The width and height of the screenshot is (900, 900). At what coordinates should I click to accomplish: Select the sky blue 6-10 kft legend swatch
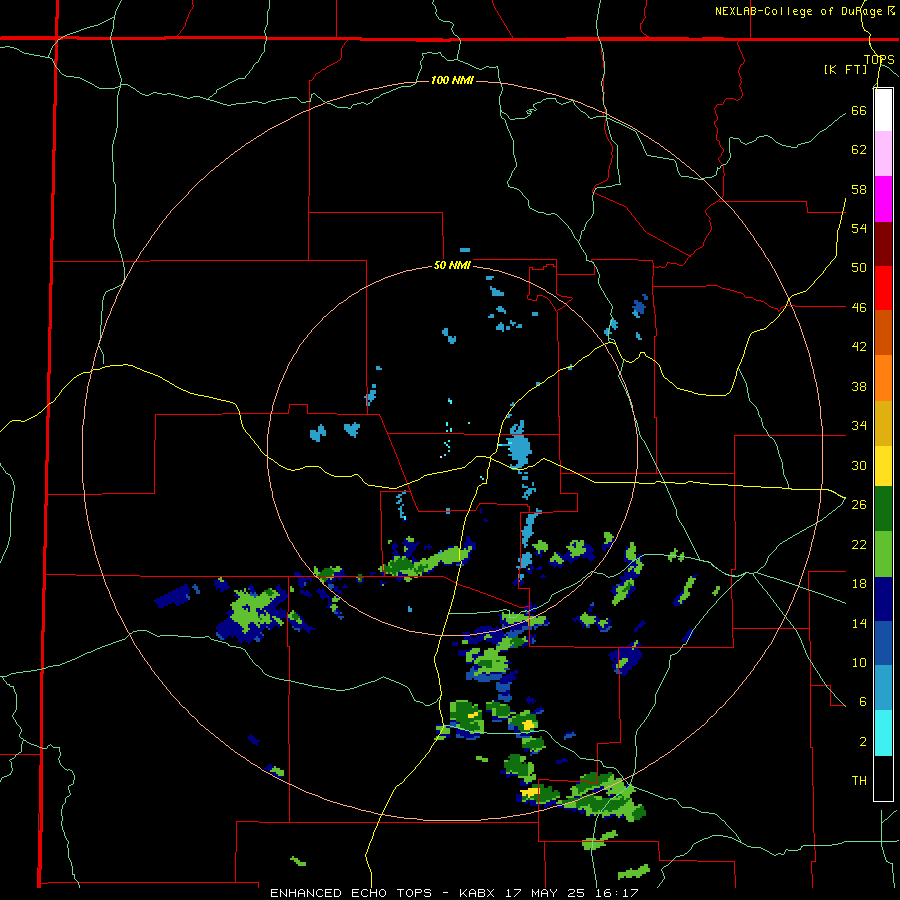coord(883,688)
